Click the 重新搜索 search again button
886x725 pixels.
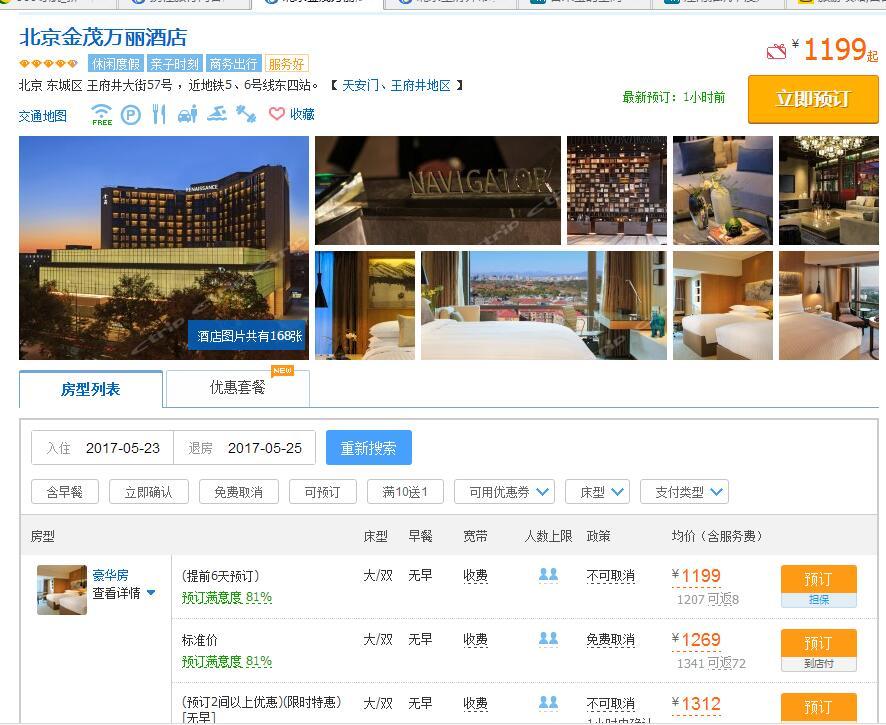pos(368,448)
